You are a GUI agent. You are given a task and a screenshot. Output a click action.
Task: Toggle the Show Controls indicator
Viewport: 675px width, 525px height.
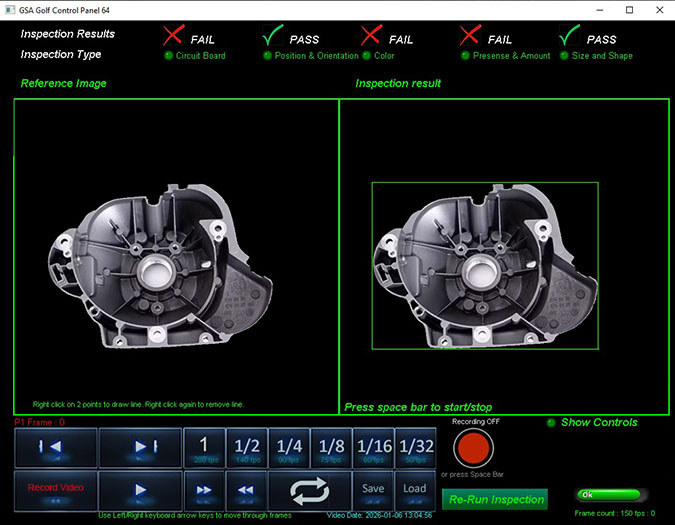click(x=551, y=423)
